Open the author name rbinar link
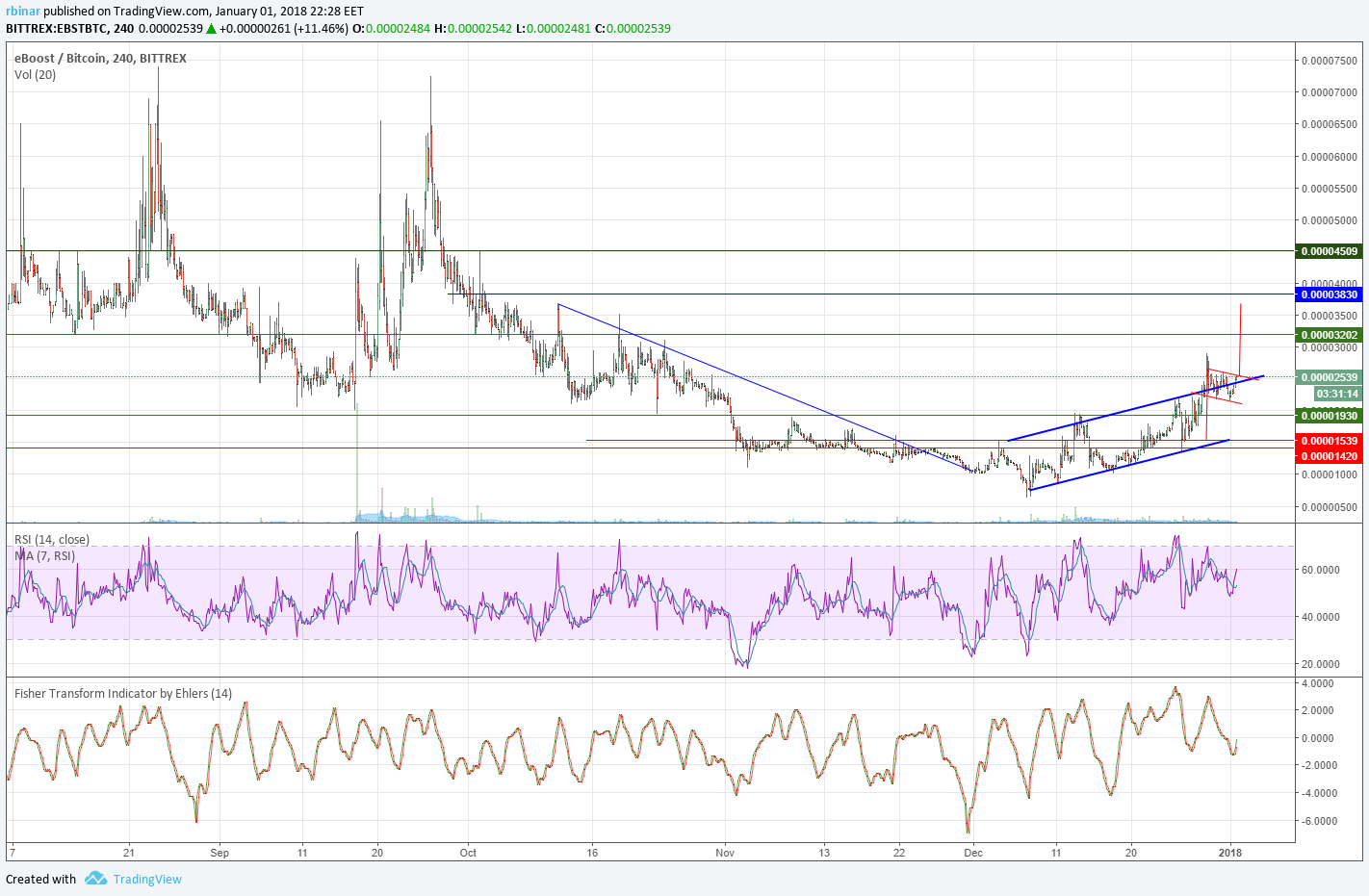The height and width of the screenshot is (896, 1369). pyautogui.click(x=22, y=12)
